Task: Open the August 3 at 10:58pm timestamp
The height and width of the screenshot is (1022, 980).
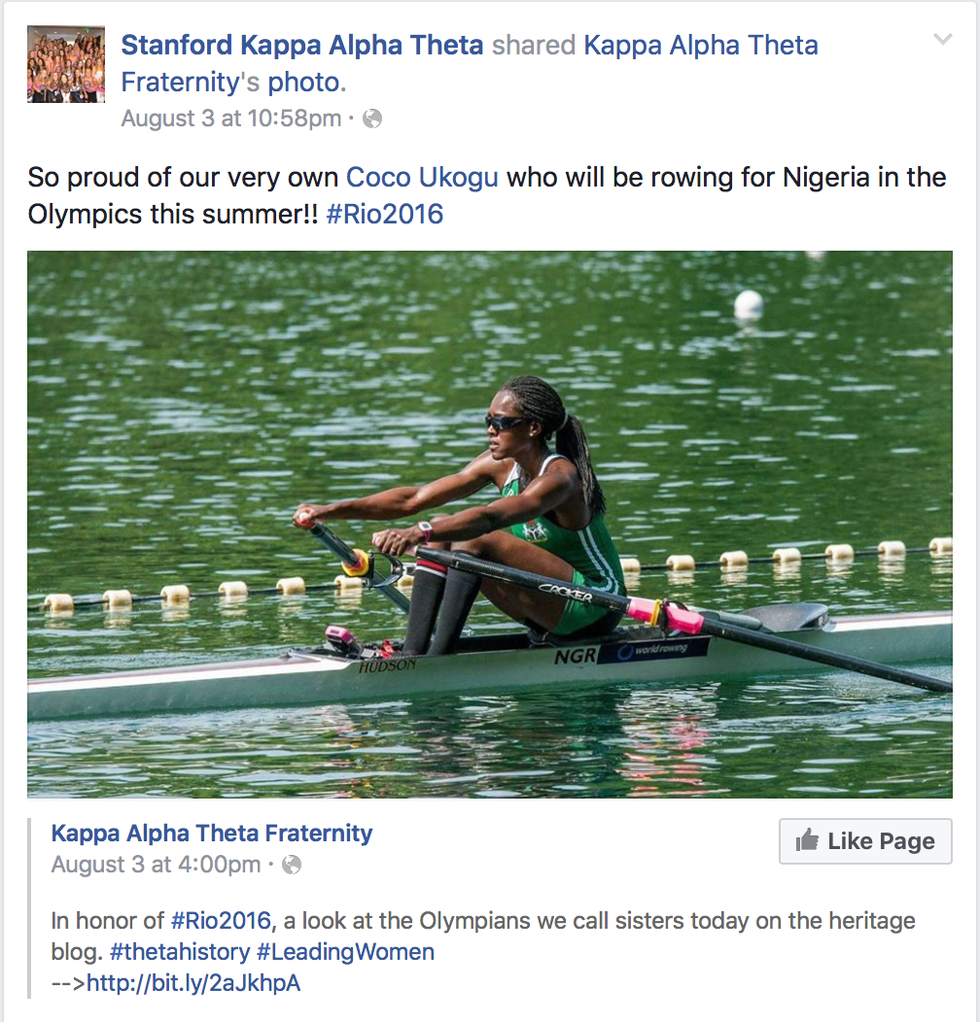Action: 231,119
